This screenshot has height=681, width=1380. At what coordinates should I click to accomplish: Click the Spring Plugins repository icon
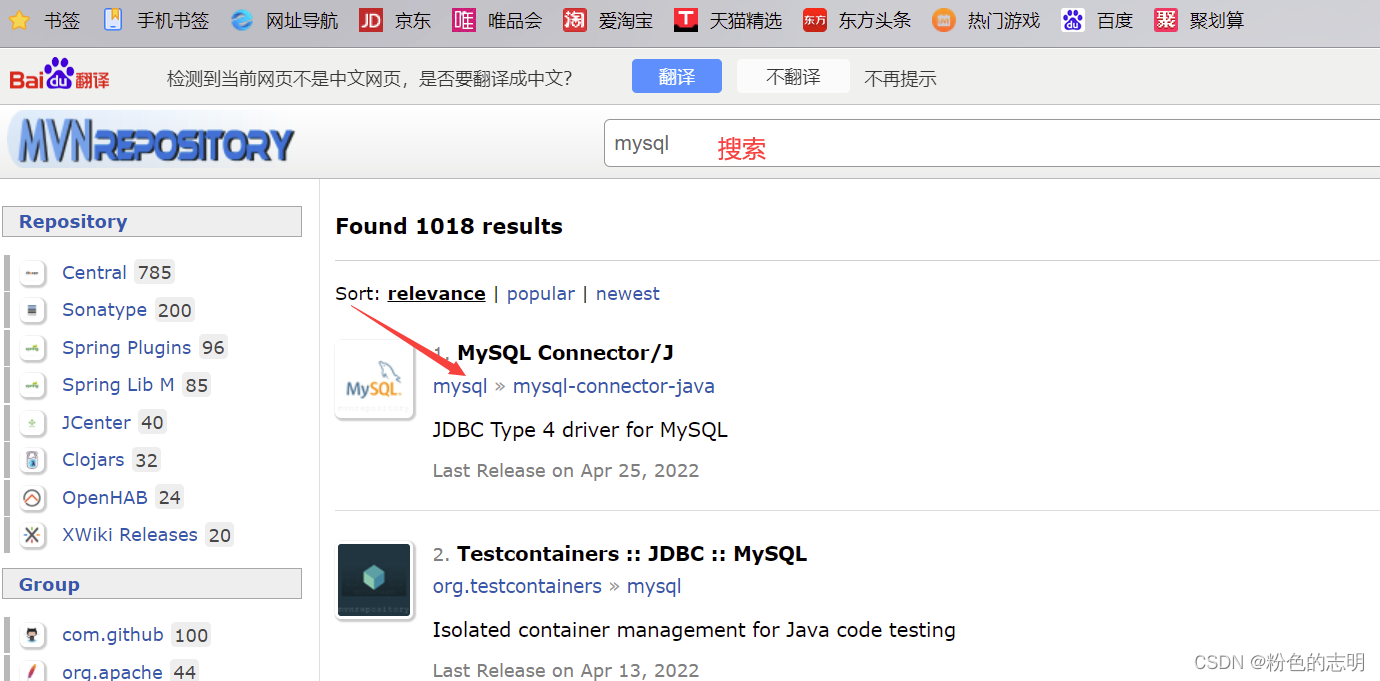pos(33,348)
